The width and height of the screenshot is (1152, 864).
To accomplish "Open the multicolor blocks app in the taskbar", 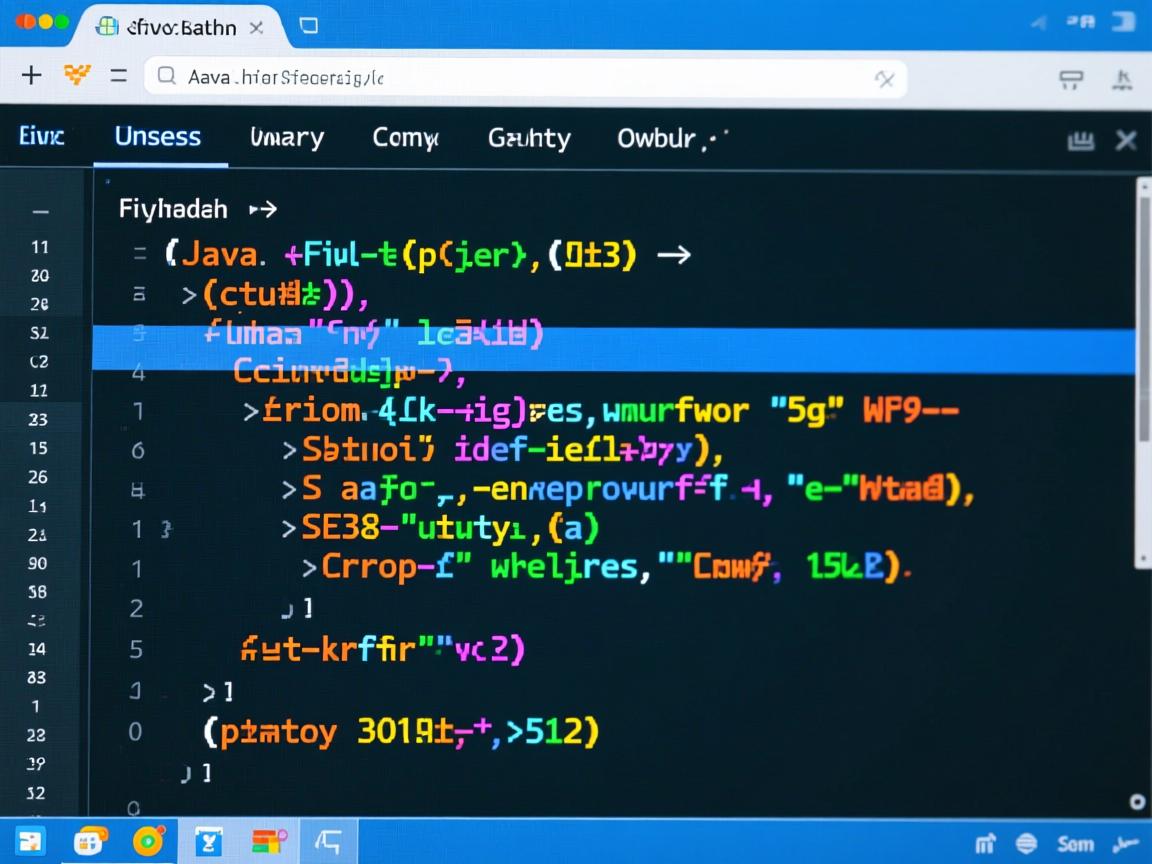I will point(269,842).
